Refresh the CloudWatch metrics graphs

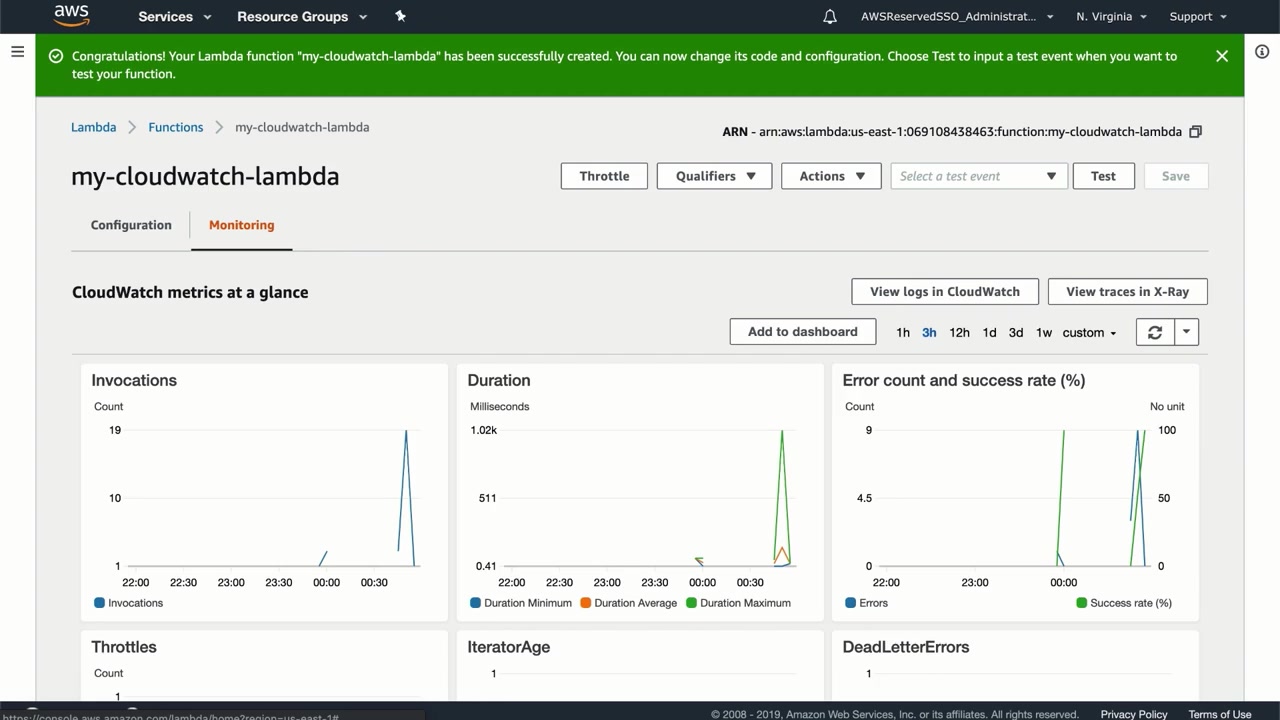pos(1155,332)
